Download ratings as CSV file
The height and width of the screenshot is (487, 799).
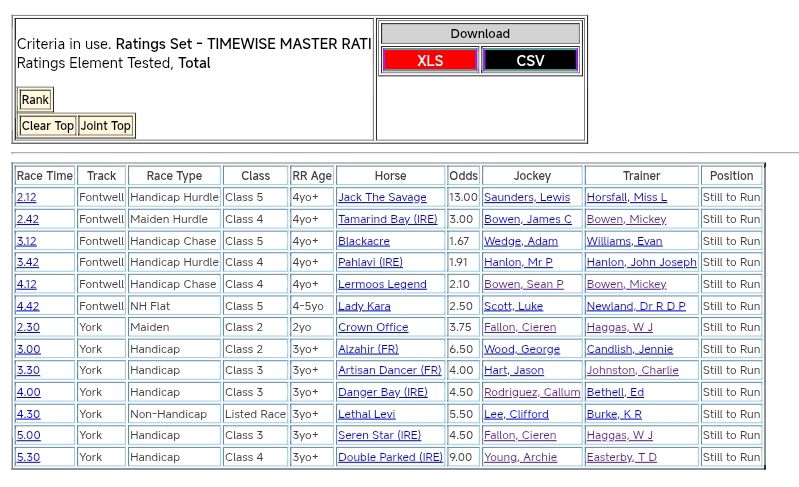click(x=530, y=61)
